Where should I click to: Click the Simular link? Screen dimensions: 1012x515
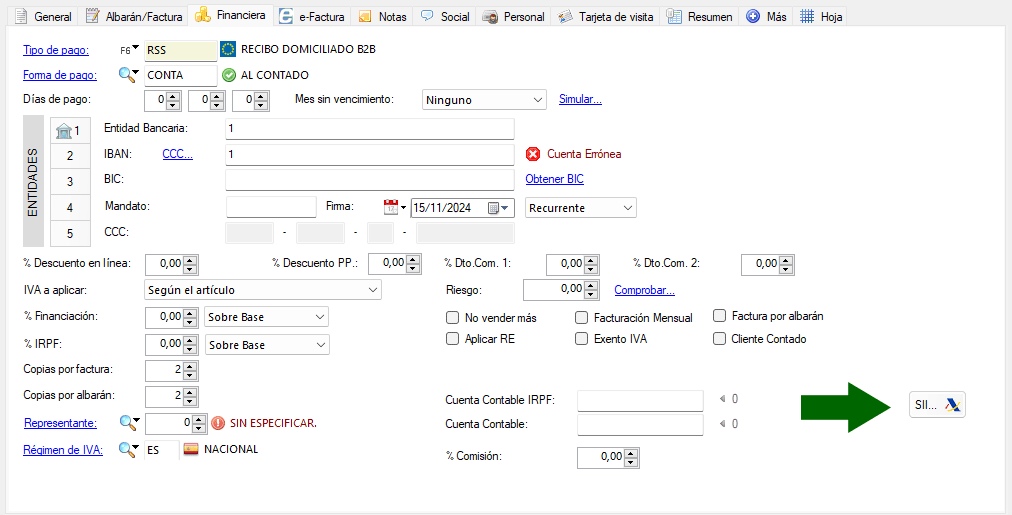tap(580, 99)
